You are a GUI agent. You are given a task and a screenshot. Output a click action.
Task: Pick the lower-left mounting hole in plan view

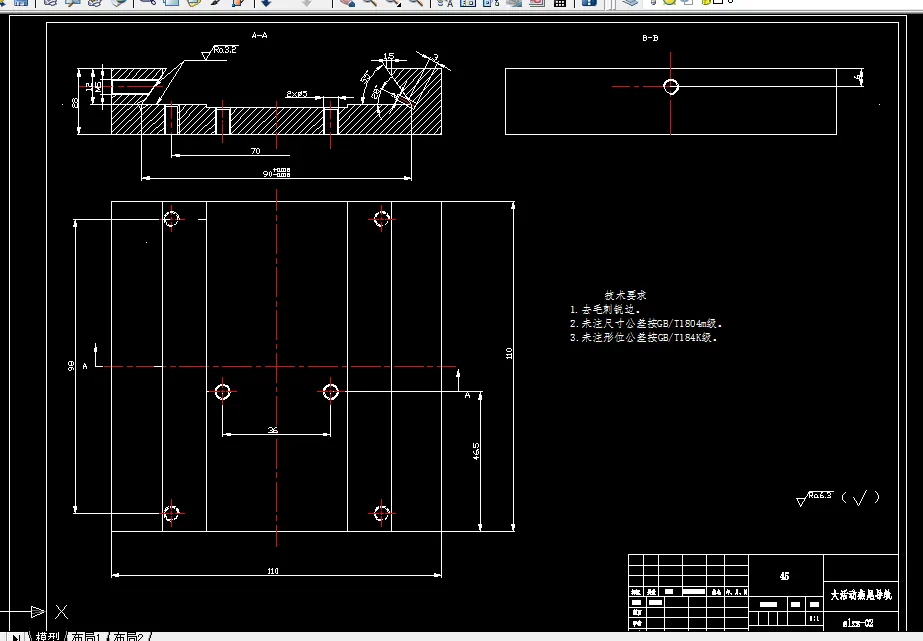click(171, 513)
